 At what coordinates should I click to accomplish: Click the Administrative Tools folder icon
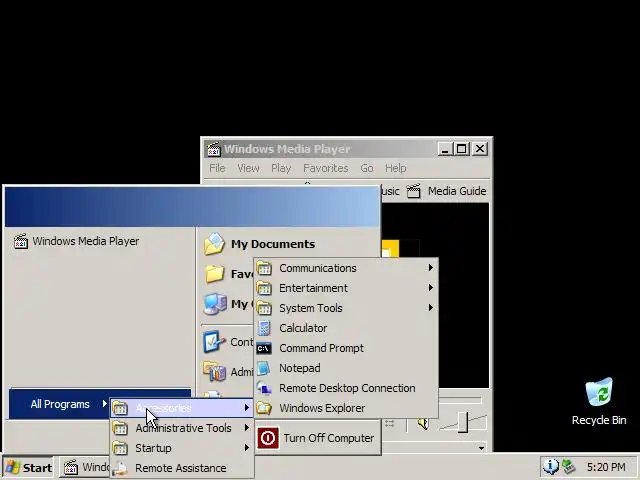(x=120, y=428)
